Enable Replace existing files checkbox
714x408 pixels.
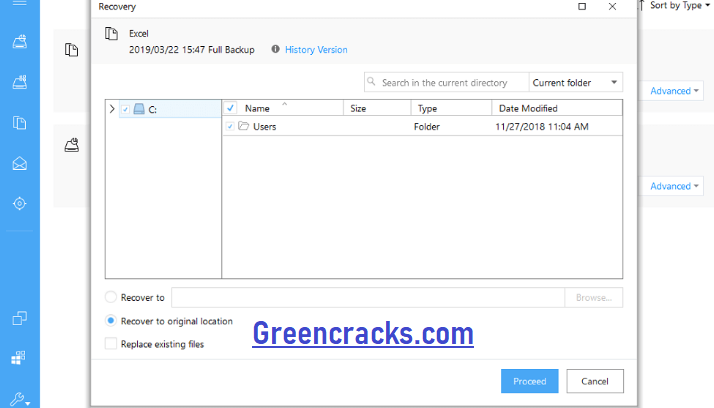(111, 343)
